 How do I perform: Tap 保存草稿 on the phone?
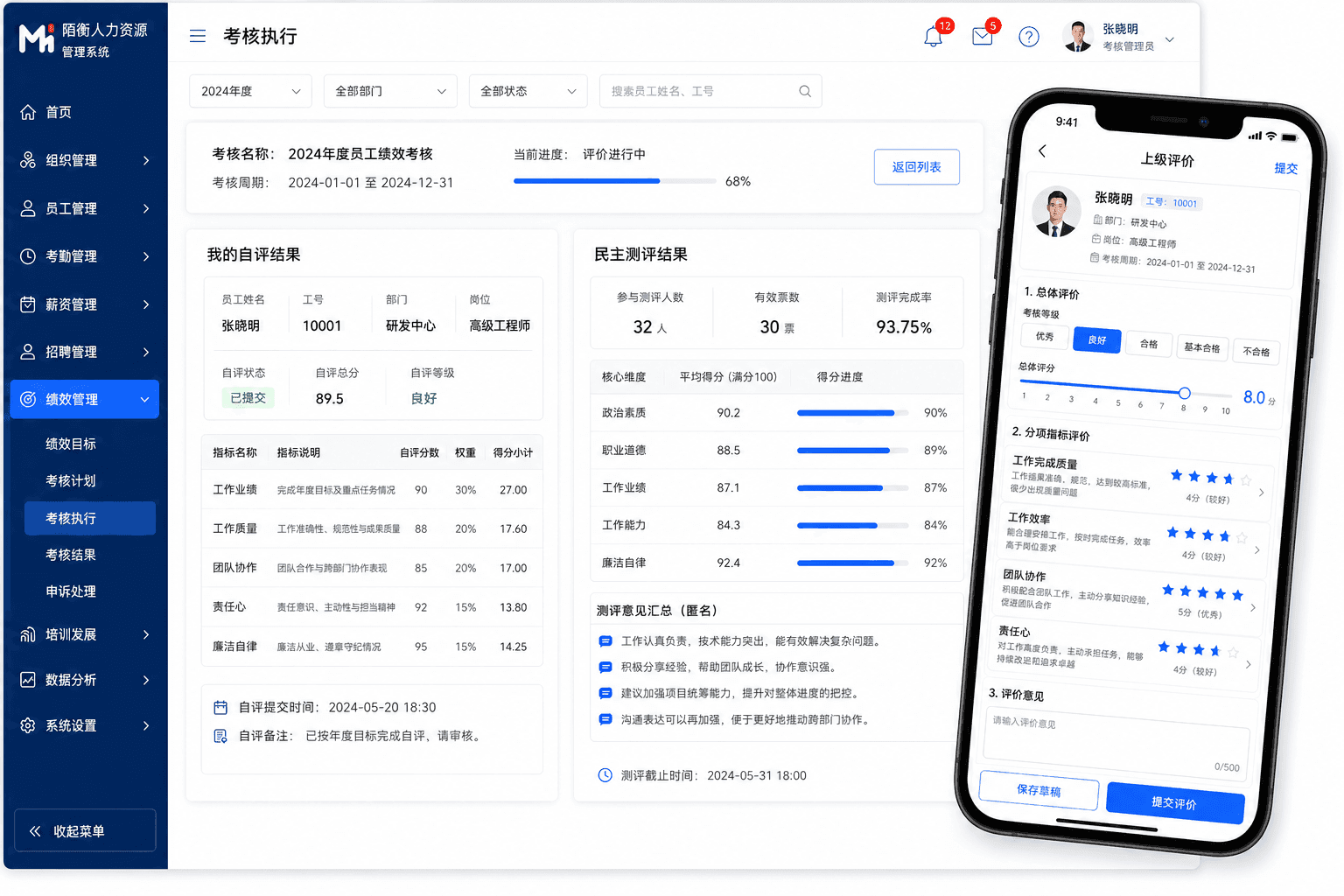click(1039, 790)
